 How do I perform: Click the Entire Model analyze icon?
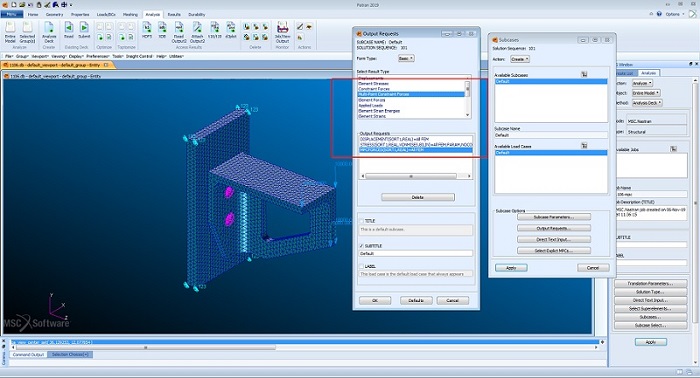click(10, 32)
